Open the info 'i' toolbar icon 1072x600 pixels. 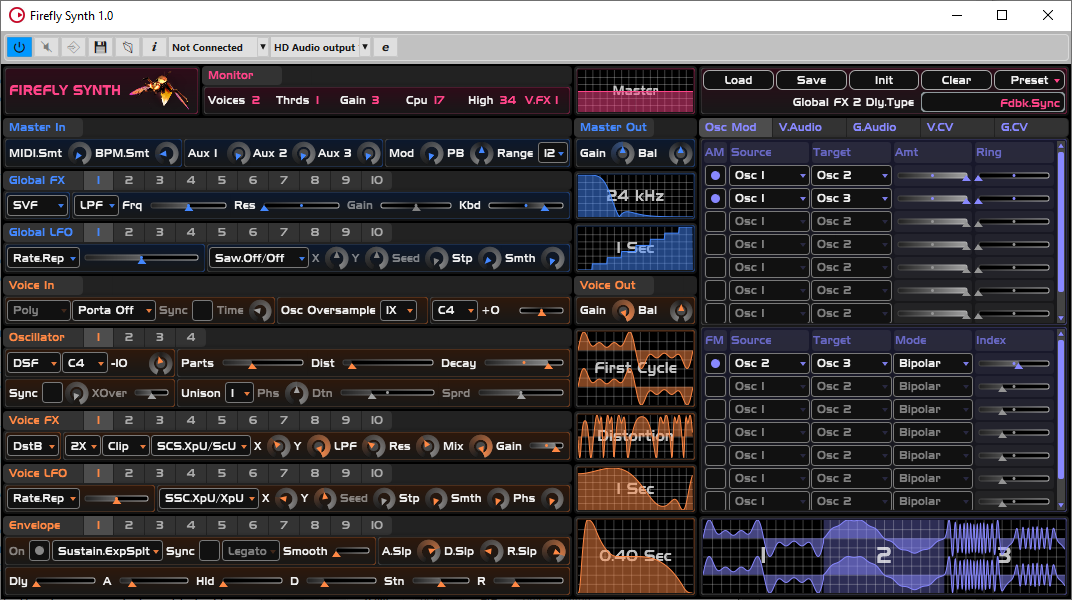154,47
